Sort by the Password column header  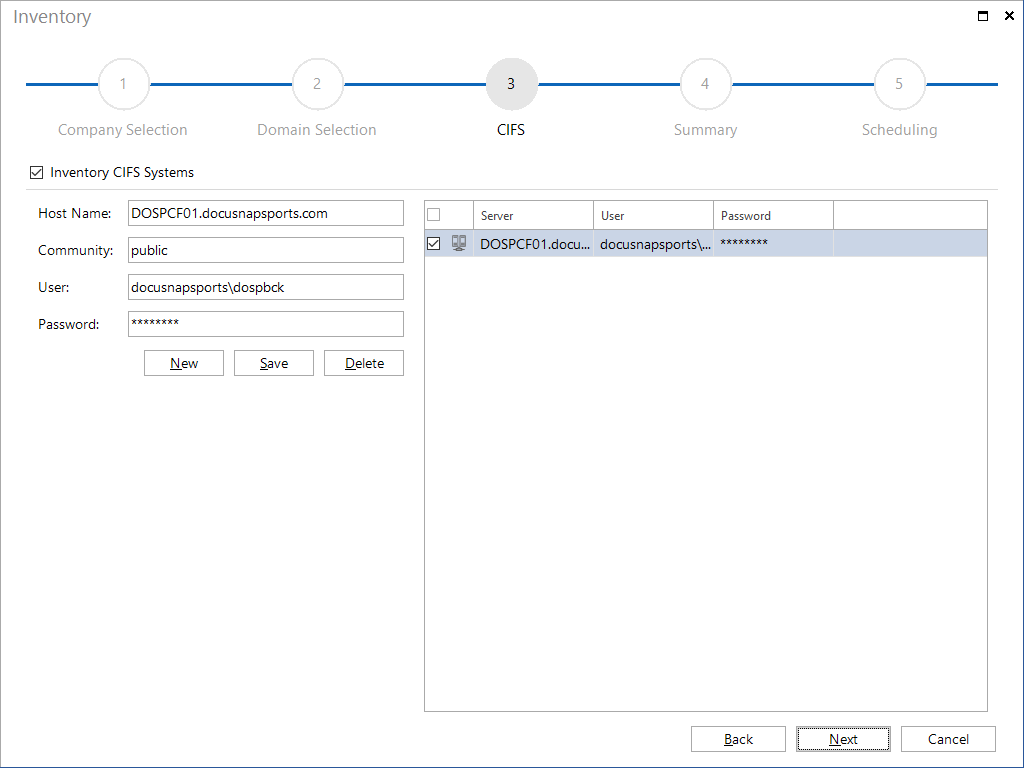click(773, 216)
